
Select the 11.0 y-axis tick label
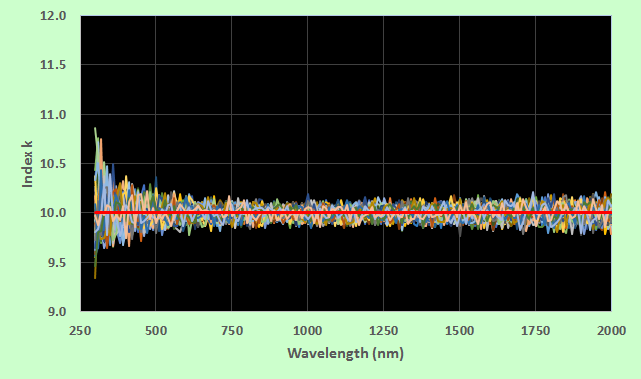(x=53, y=114)
